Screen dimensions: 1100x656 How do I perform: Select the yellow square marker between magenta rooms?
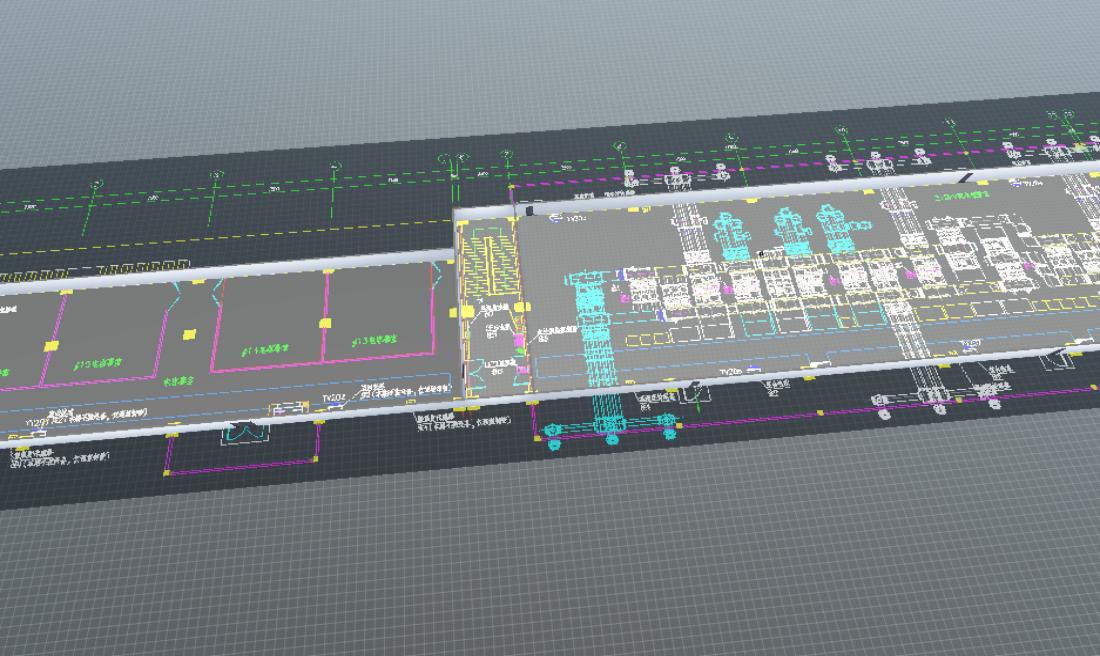coord(189,334)
